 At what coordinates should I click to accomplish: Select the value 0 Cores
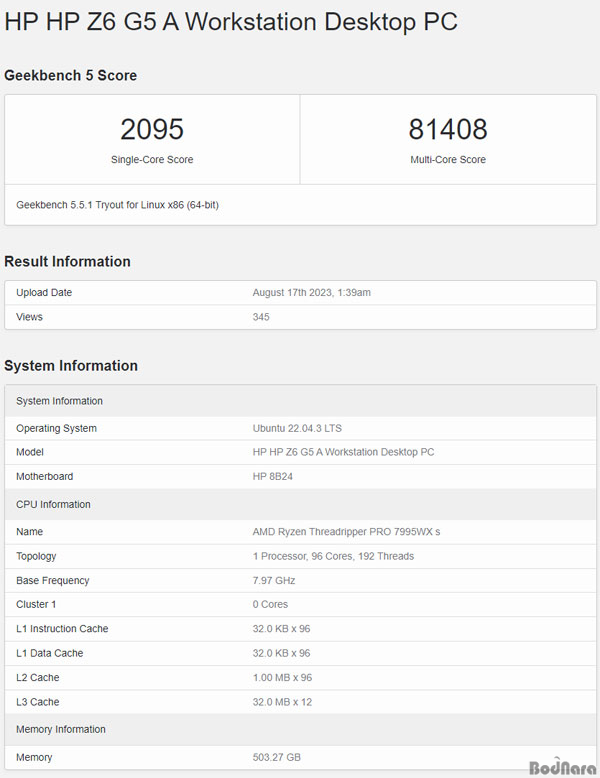tap(270, 604)
